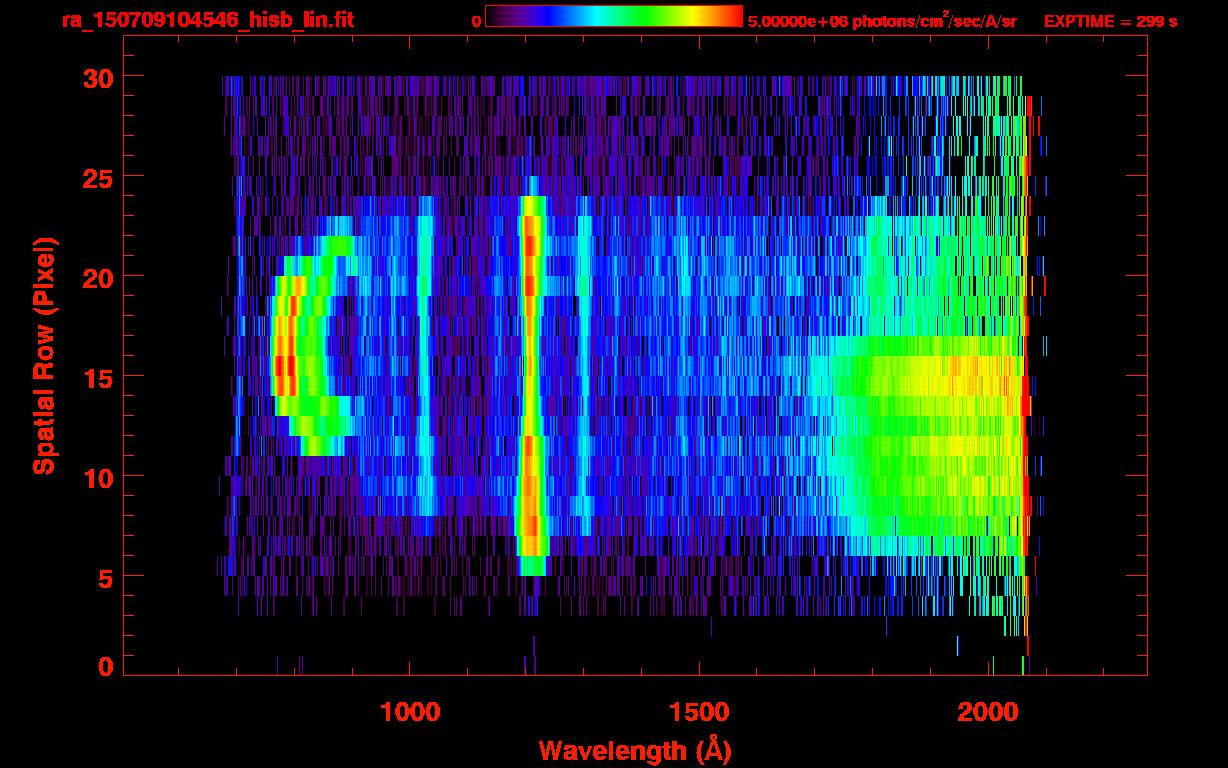Click the 1500 wavelength tick label
The height and width of the screenshot is (768, 1228).
(x=699, y=712)
